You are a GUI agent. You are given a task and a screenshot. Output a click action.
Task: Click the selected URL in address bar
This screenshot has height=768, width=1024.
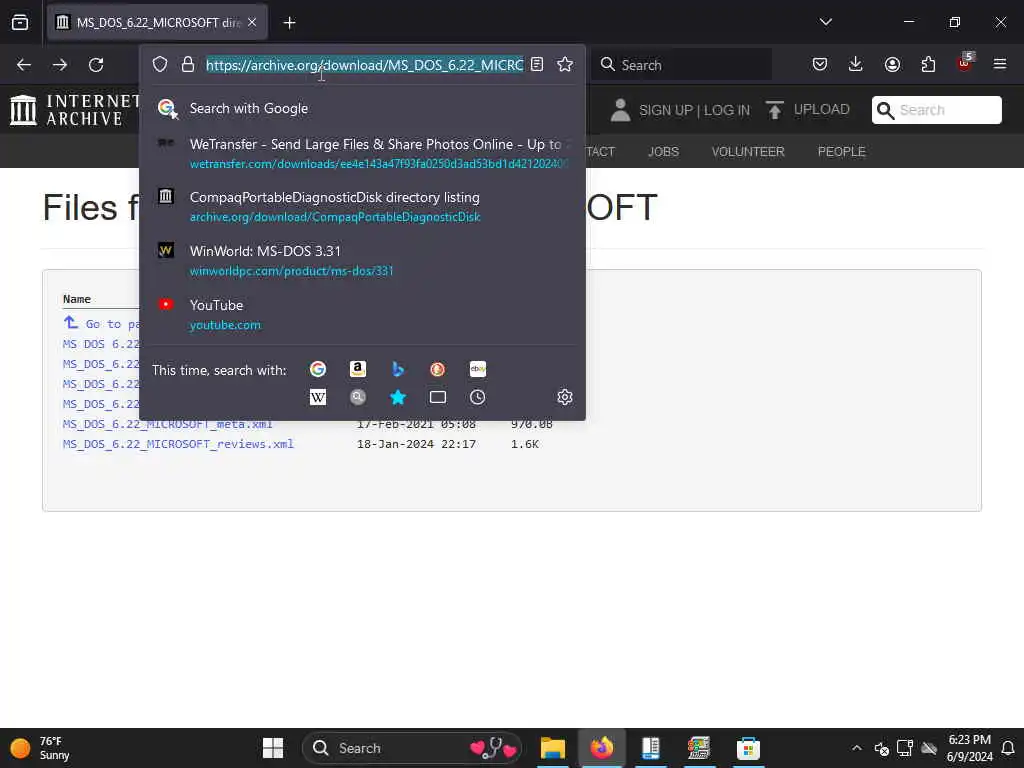coord(364,65)
